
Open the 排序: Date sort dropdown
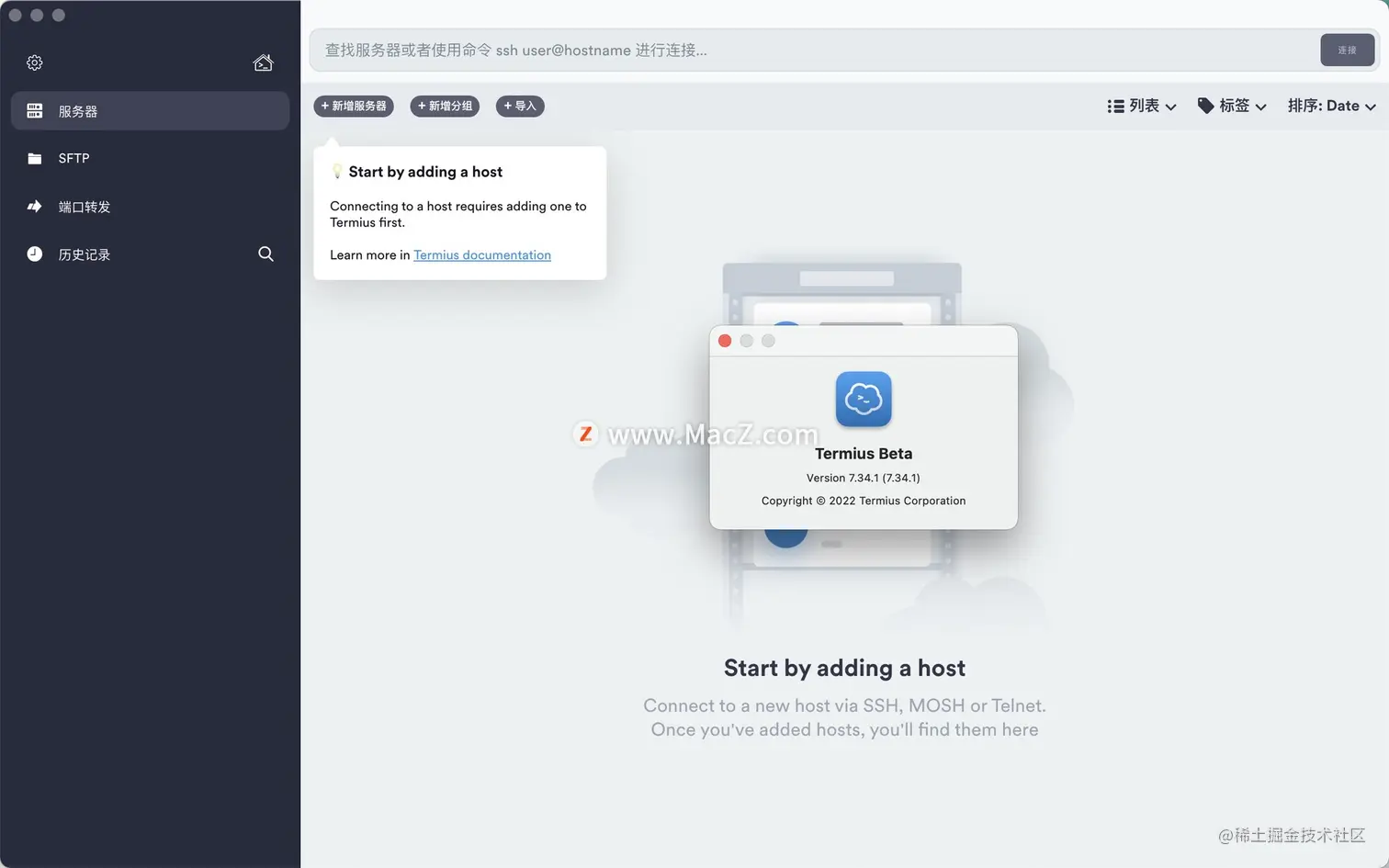click(1331, 107)
